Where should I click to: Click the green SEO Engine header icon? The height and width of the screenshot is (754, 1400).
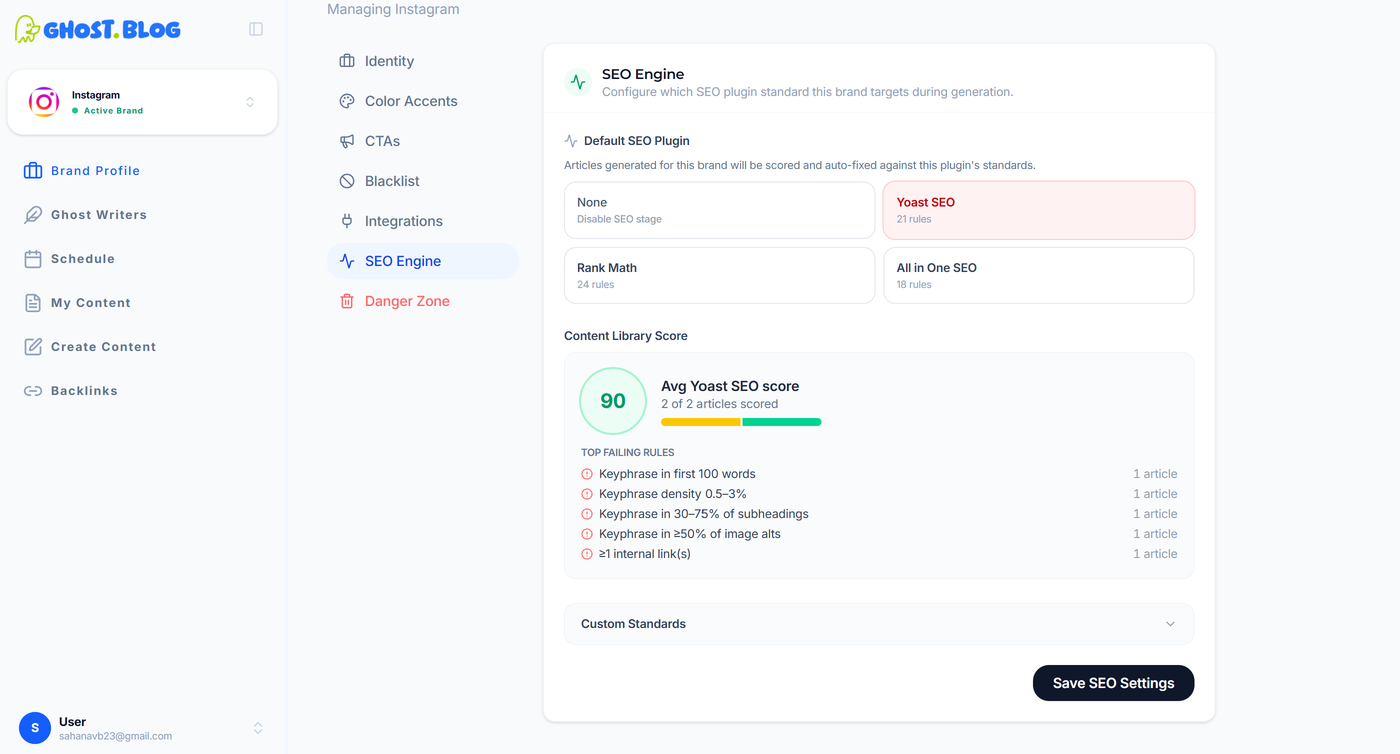tap(578, 82)
